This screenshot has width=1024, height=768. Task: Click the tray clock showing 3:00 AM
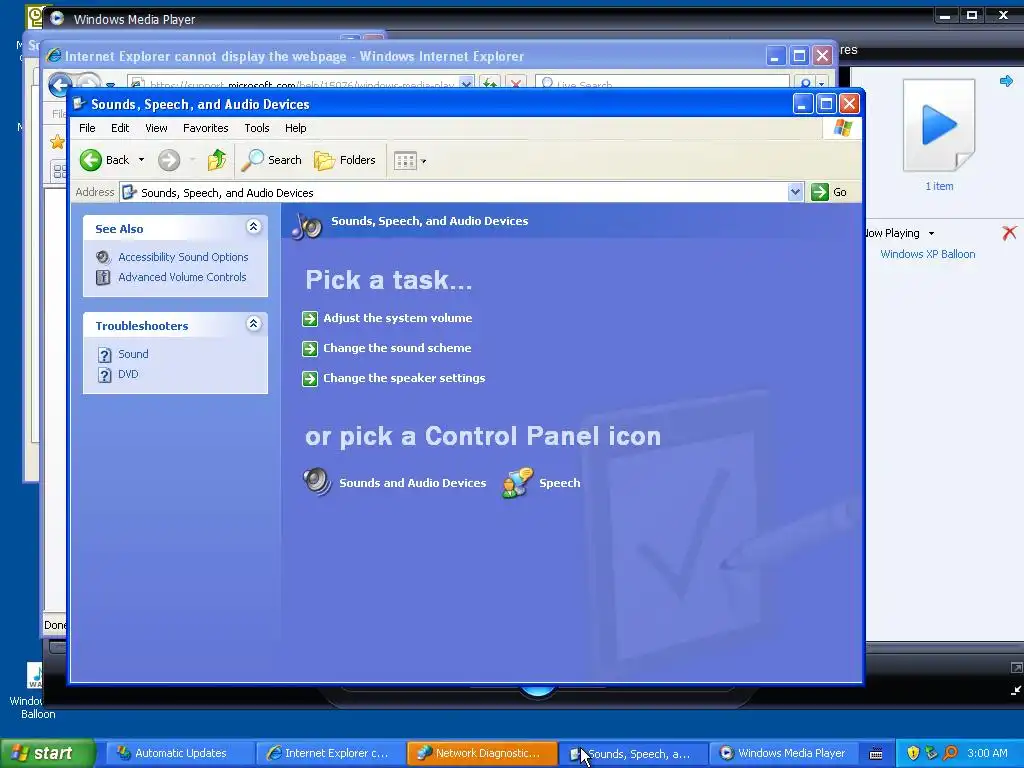click(987, 753)
